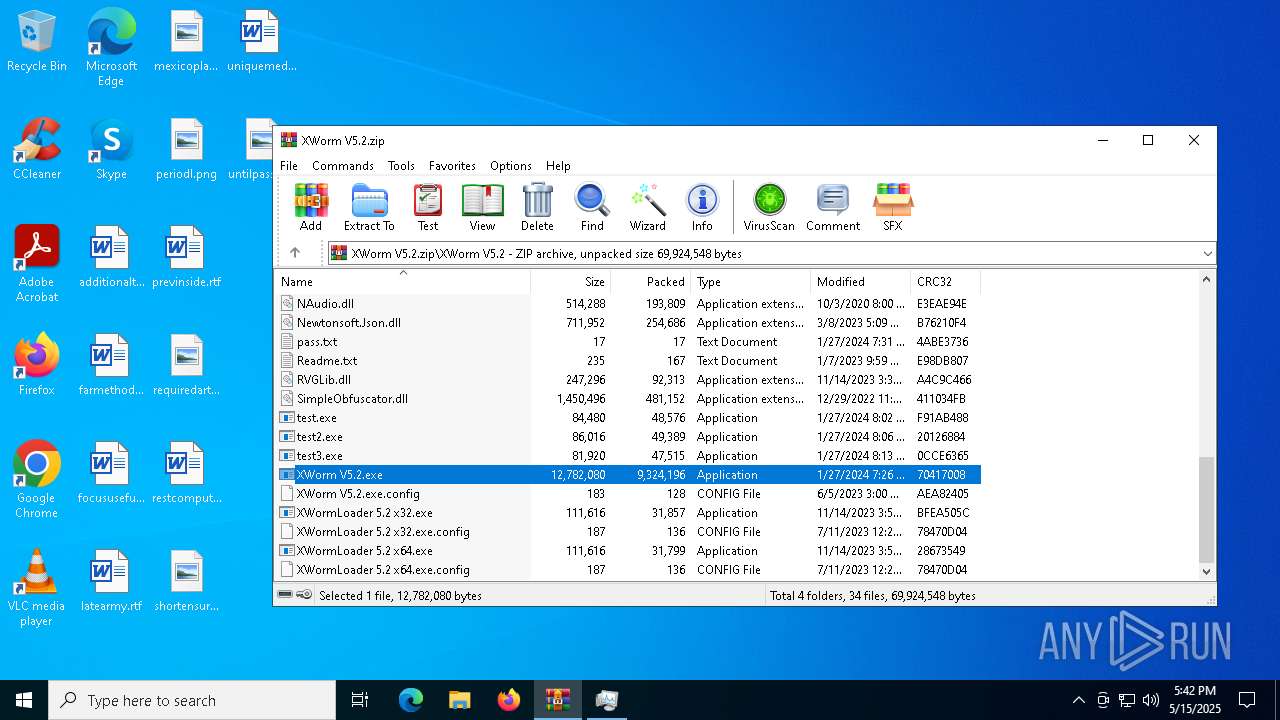Click scrollbar up arrow in file list
Image resolution: width=1280 pixels, height=720 pixels.
click(x=1206, y=281)
